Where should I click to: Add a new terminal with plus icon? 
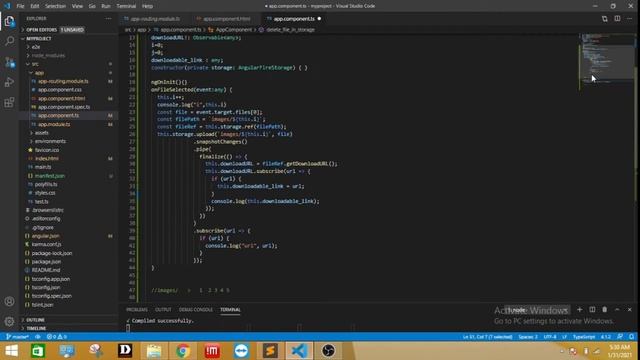pos(580,310)
